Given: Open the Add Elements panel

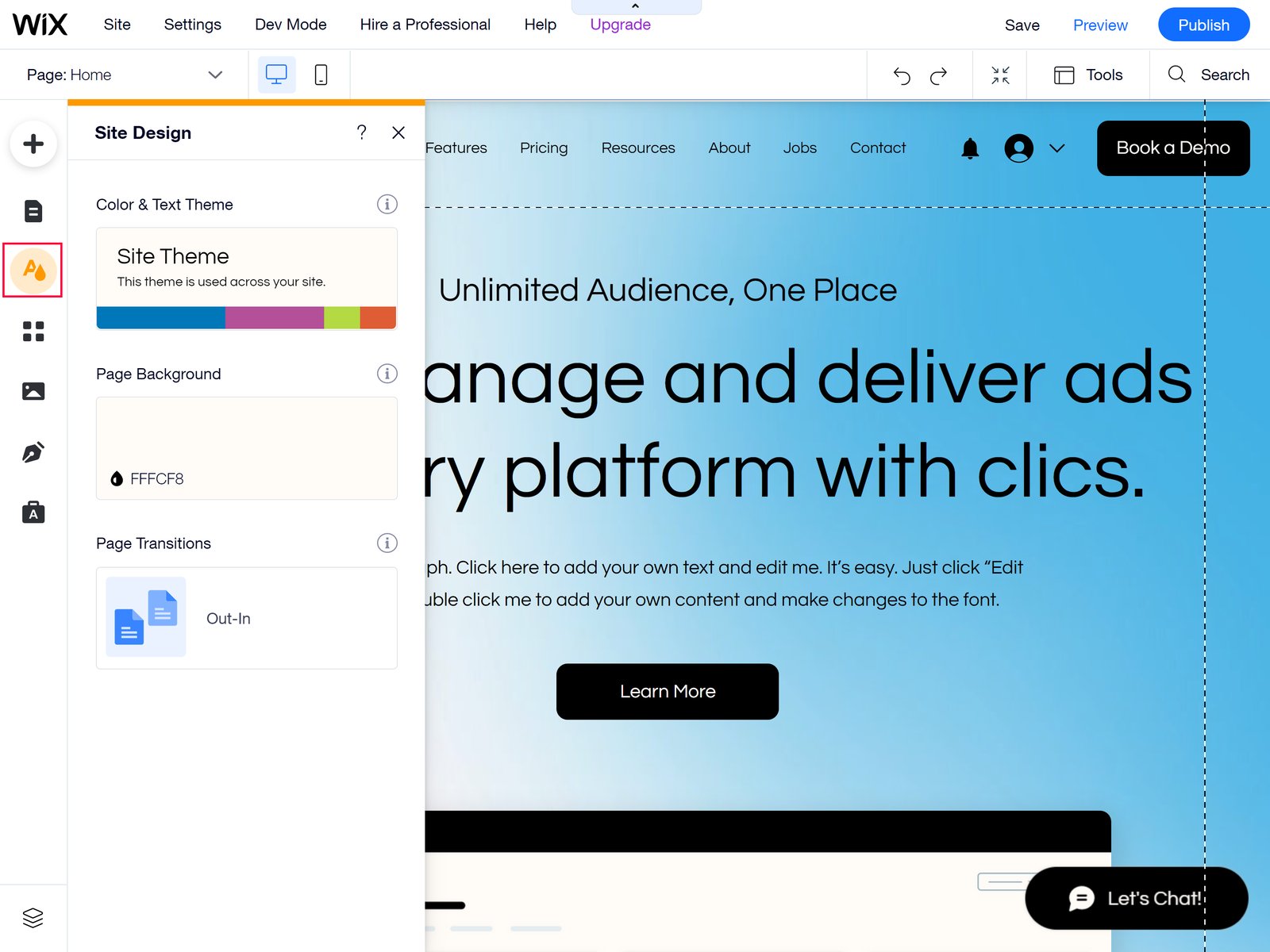Looking at the screenshot, I should (33, 144).
